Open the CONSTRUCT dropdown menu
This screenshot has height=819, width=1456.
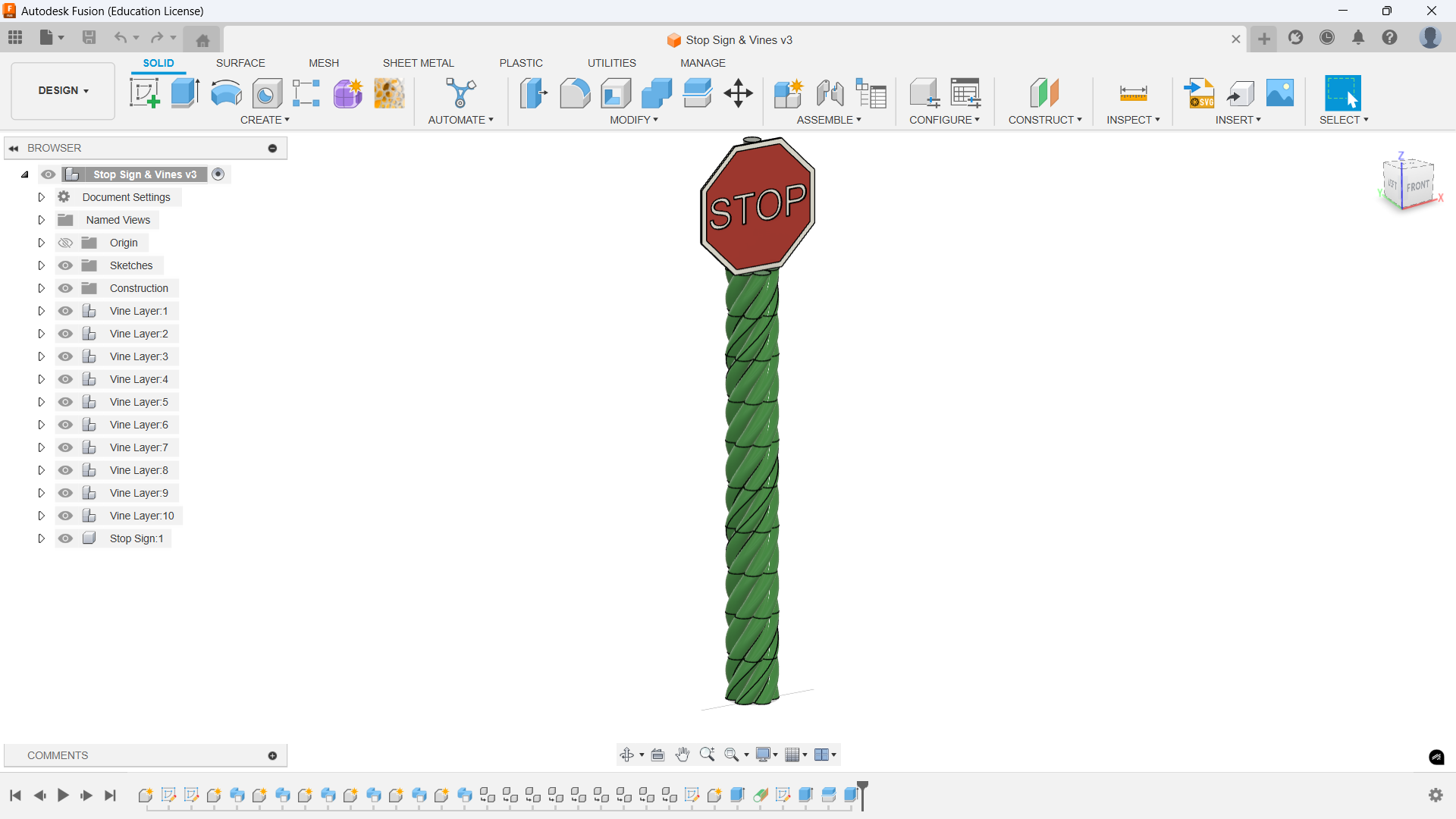tap(1045, 120)
